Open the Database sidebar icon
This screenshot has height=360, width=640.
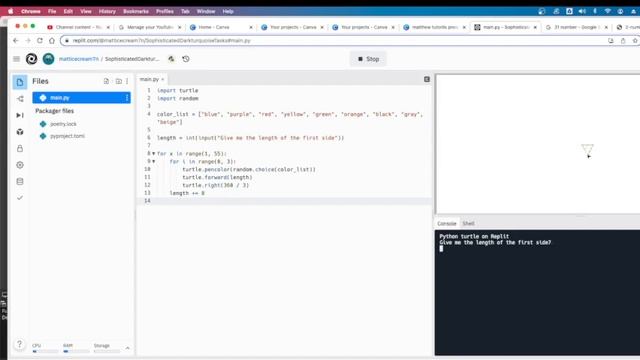click(x=20, y=181)
